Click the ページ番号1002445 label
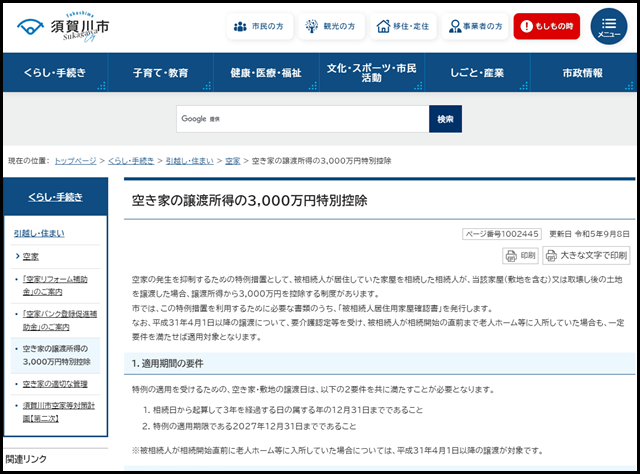 502,234
